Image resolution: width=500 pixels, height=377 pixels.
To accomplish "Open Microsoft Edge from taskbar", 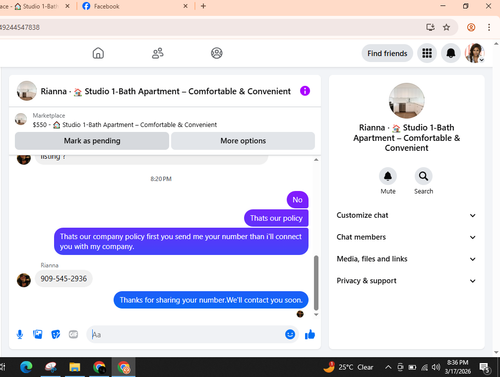I will pos(26,367).
